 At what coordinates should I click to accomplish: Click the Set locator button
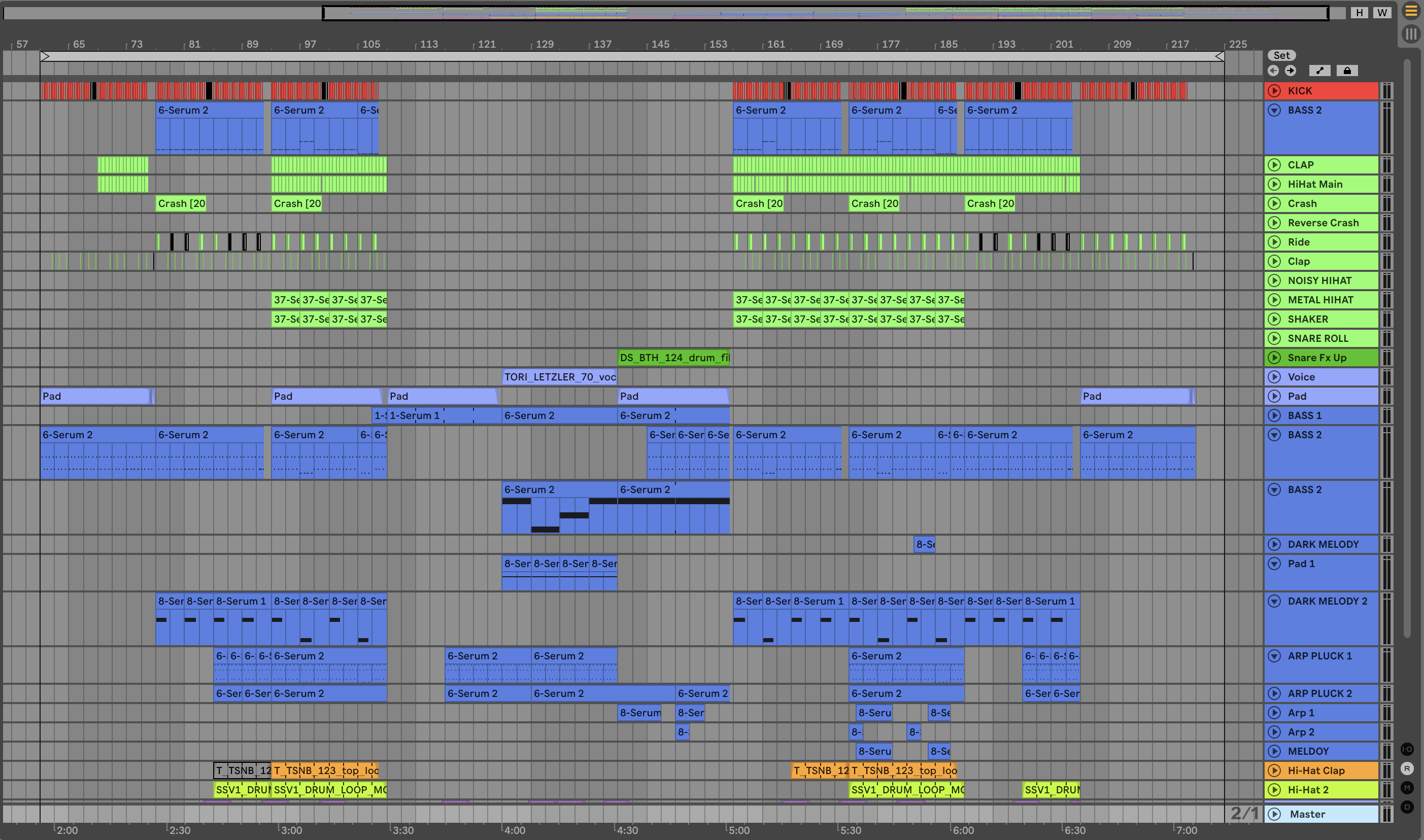pyautogui.click(x=1282, y=55)
